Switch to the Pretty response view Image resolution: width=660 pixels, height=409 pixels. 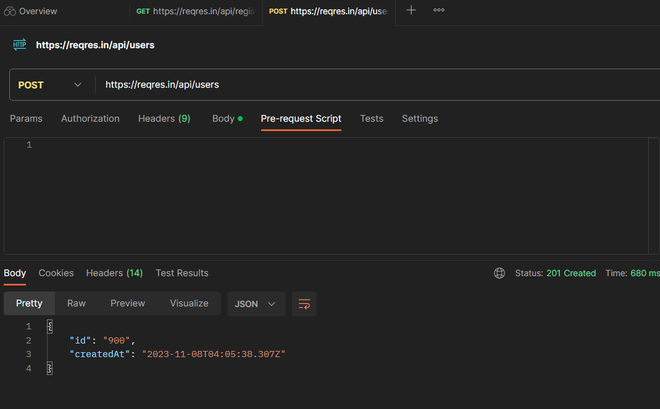pyautogui.click(x=29, y=304)
